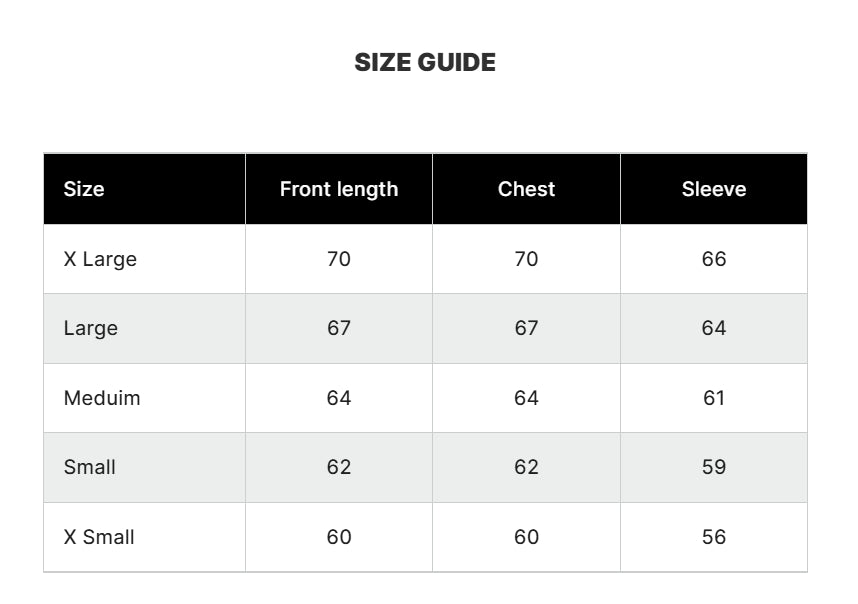Select the Size column header
858x604 pixels.
84,189
